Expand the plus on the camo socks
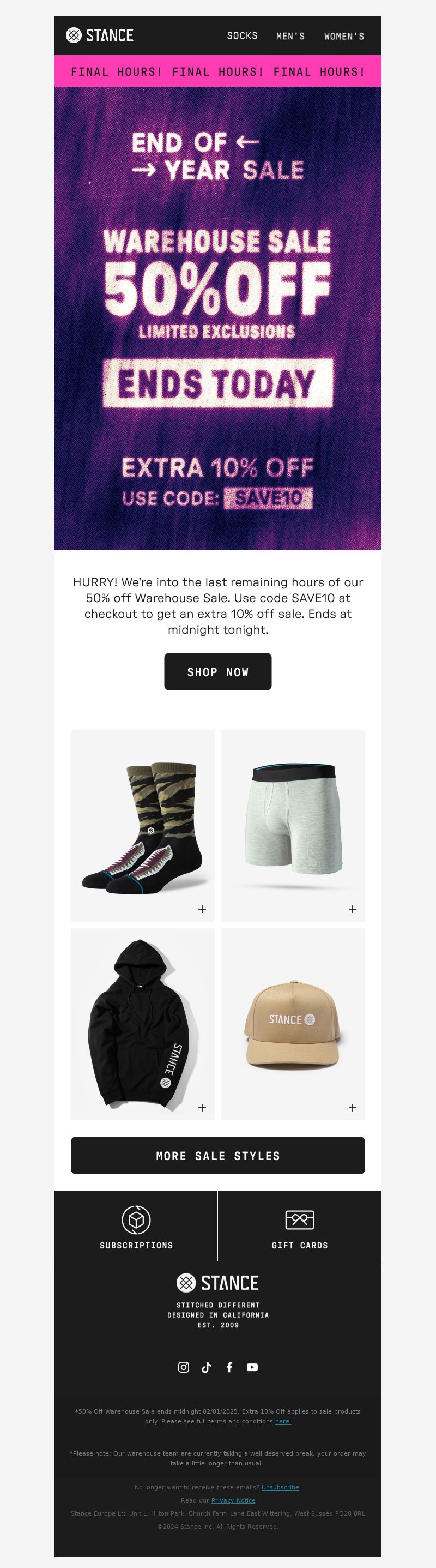The height and width of the screenshot is (1568, 436). point(203,909)
